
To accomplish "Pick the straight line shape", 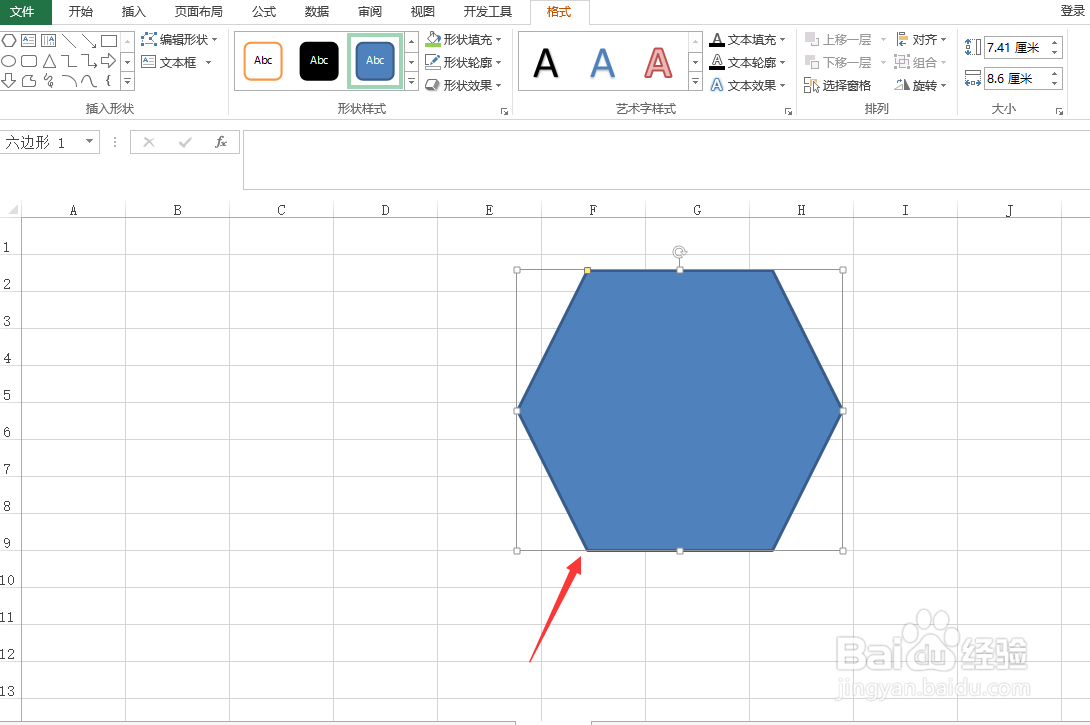I will coord(69,40).
